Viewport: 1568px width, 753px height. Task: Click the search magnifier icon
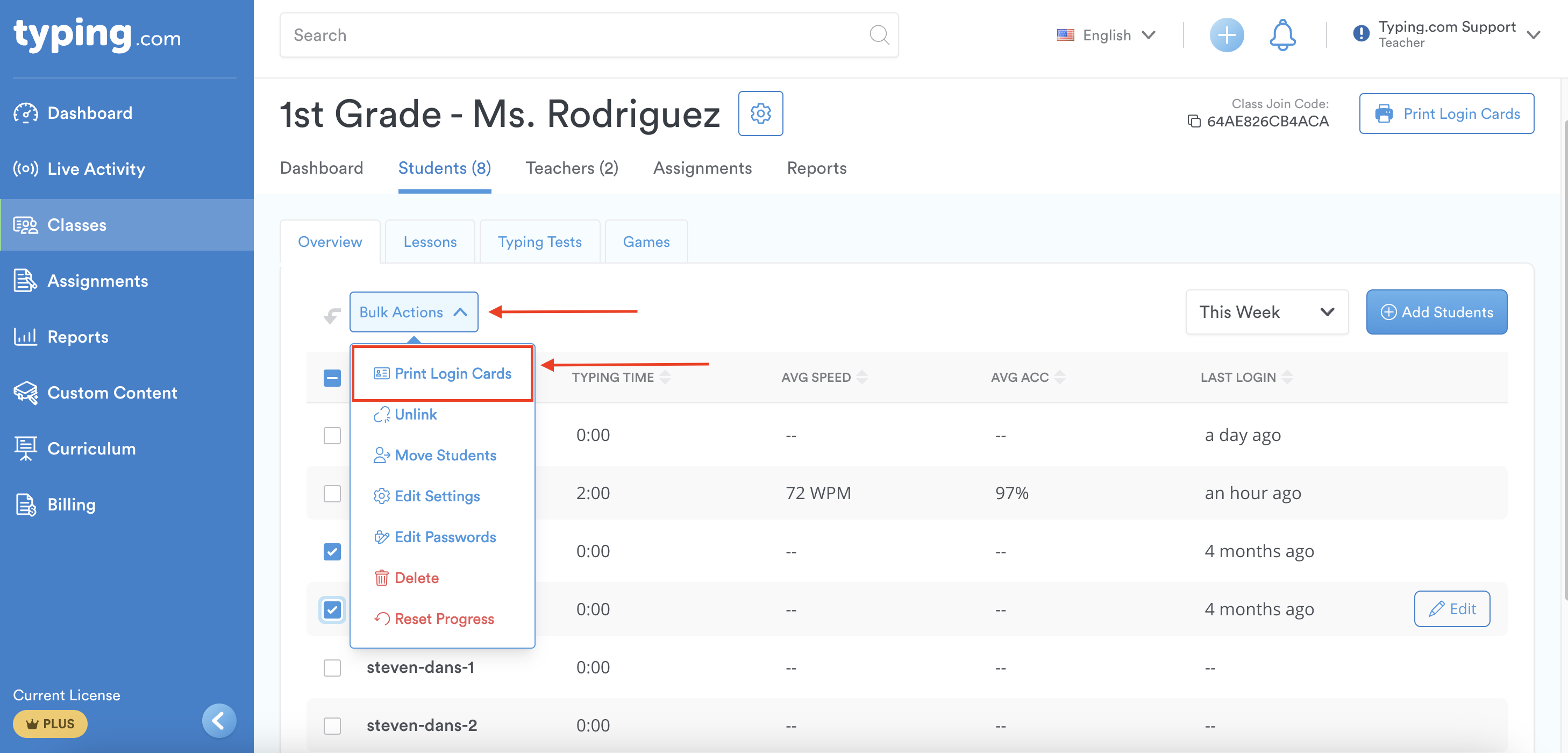[x=878, y=35]
